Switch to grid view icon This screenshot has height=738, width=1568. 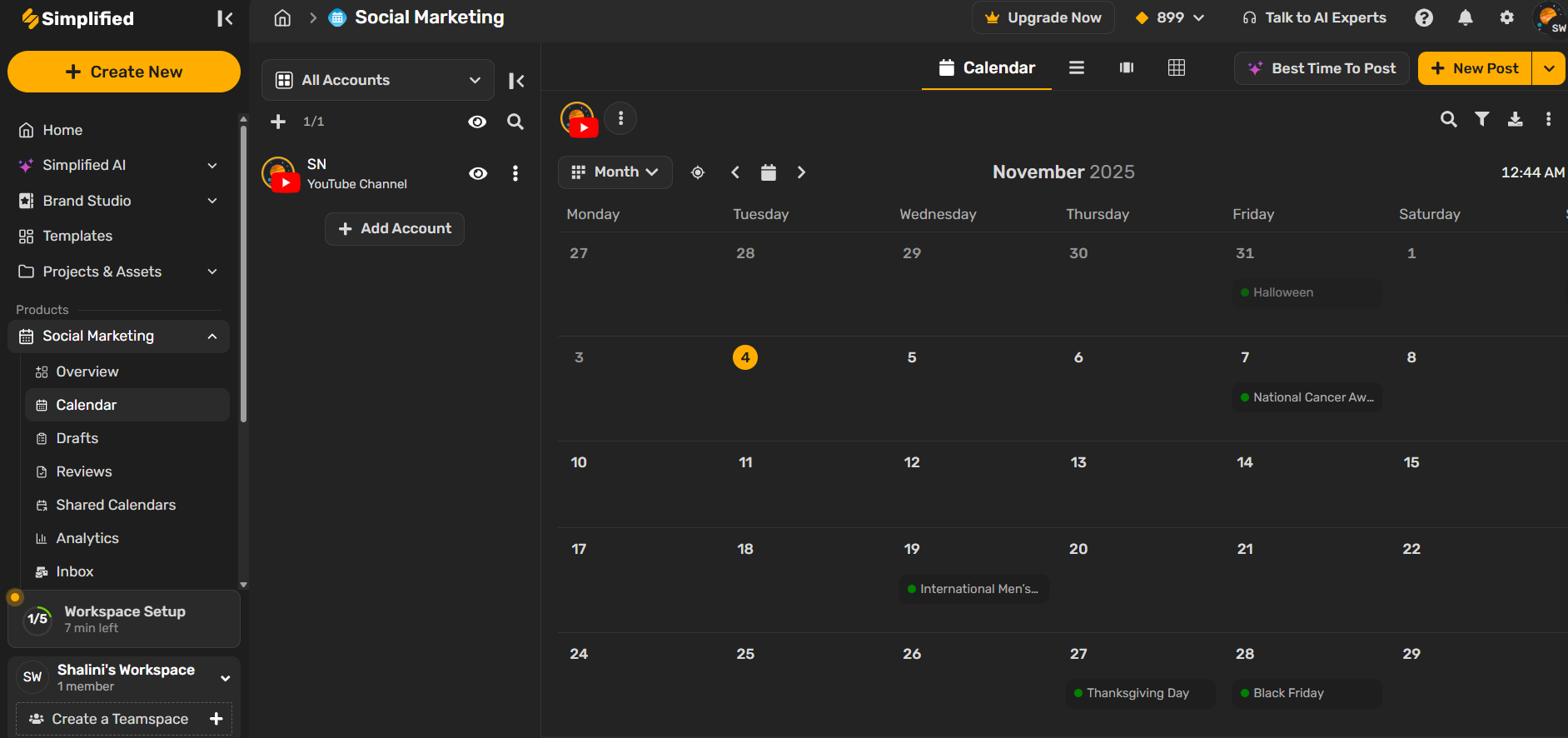1176,68
